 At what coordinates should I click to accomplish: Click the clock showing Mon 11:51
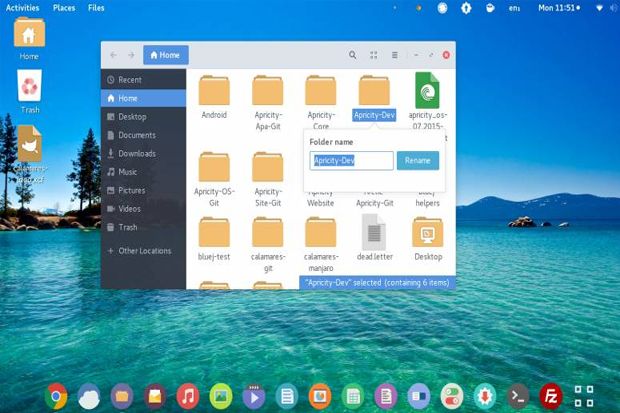[x=559, y=8]
